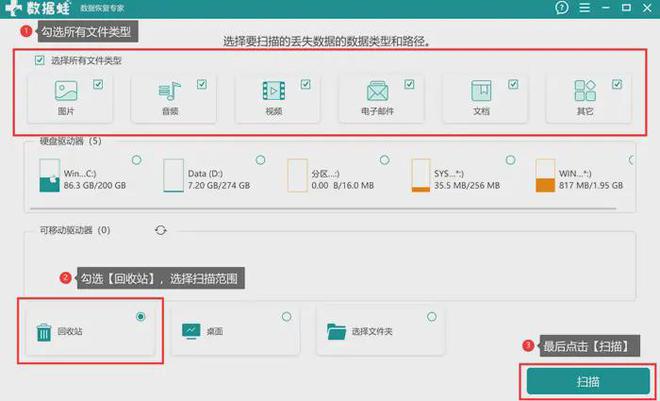660x401 pixels.
Task: Uncheck the 文档 checkbox
Action: click(513, 85)
